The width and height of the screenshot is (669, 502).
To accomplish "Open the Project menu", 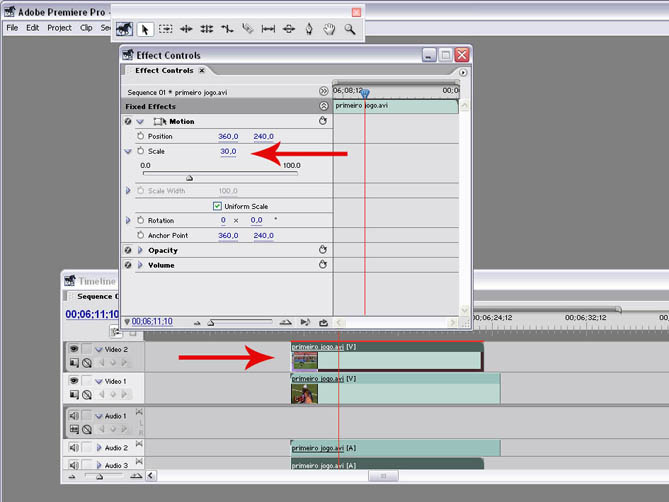I will tap(59, 28).
